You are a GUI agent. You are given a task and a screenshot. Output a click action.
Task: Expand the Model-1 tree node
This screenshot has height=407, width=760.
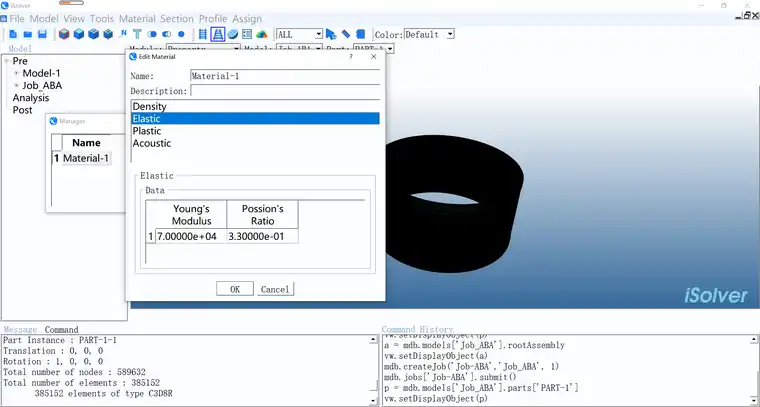[x=16, y=73]
